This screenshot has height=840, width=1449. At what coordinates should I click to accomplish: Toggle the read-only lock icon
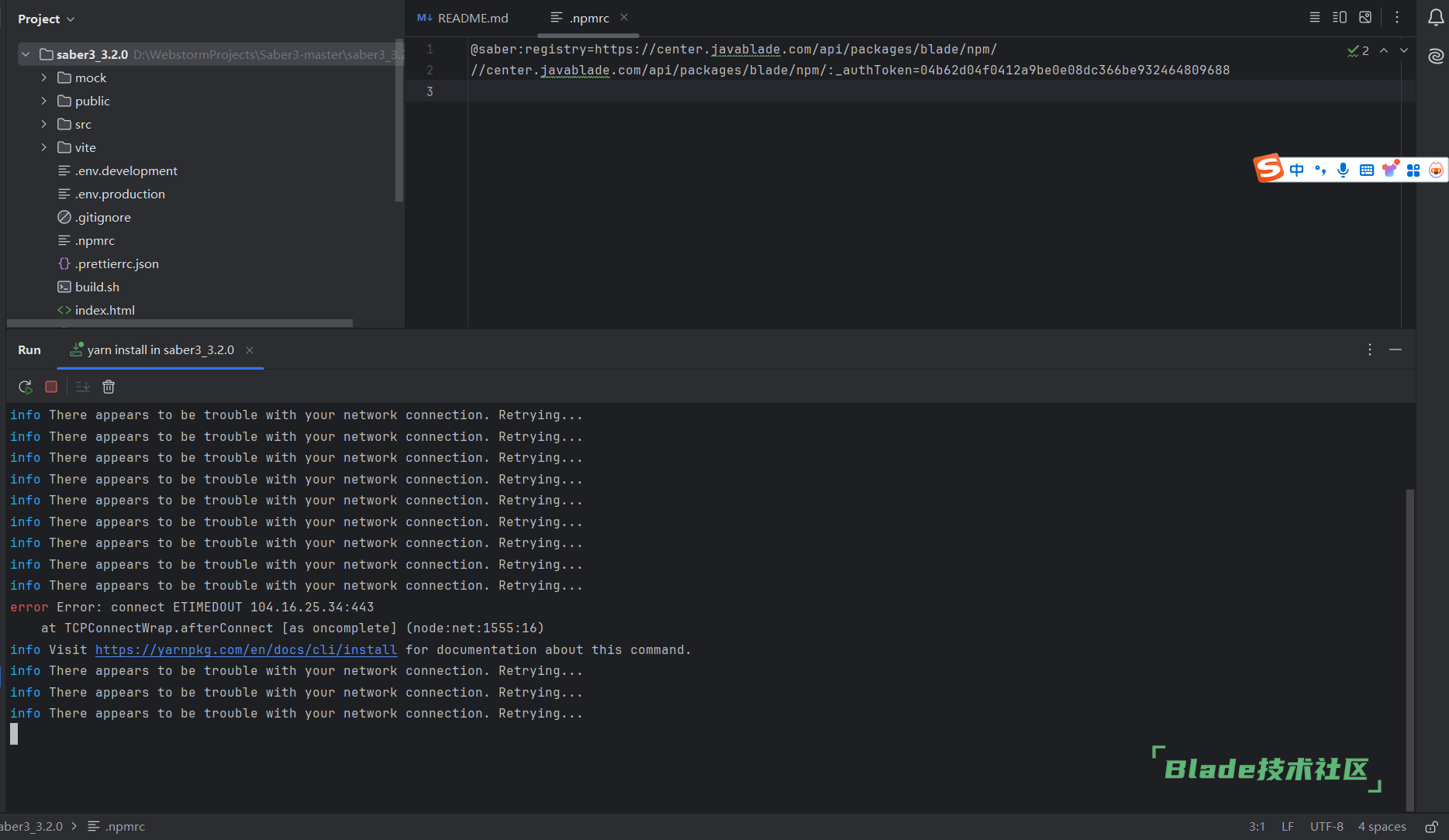tap(1432, 827)
